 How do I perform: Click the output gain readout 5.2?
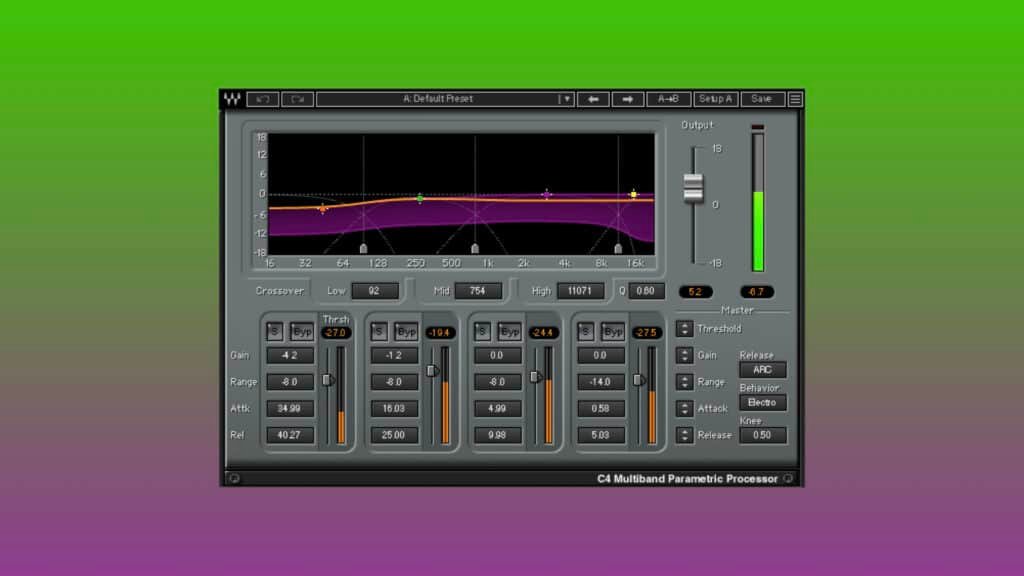(696, 292)
